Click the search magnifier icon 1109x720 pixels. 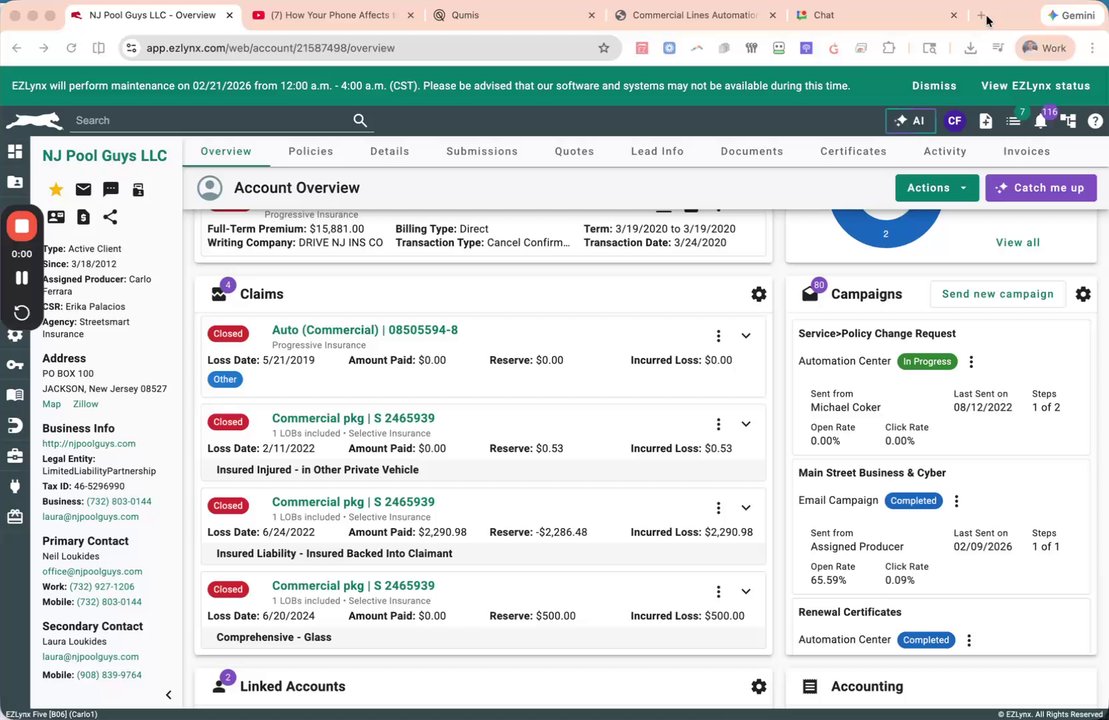pos(360,121)
